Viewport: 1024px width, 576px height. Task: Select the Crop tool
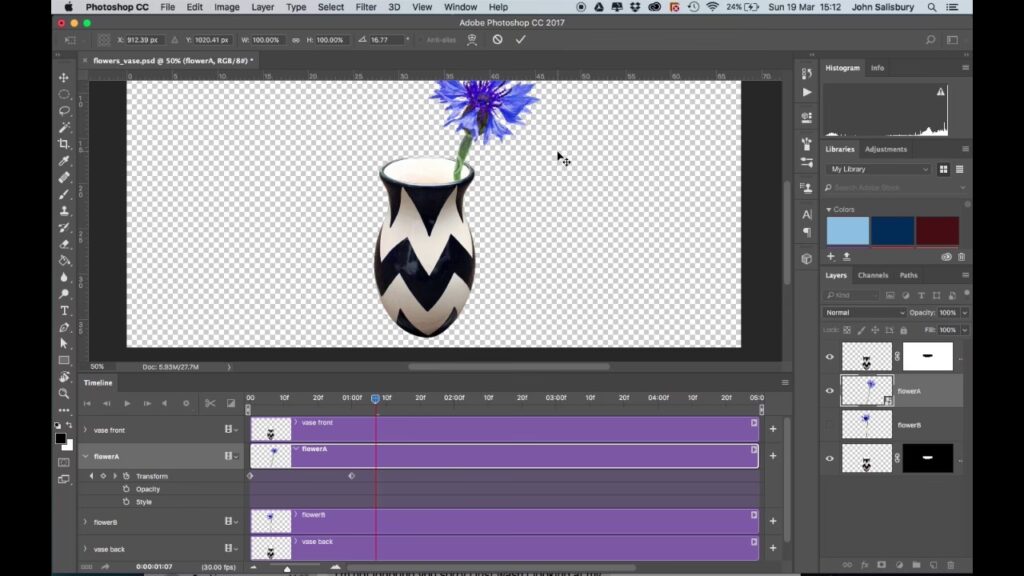tap(64, 144)
